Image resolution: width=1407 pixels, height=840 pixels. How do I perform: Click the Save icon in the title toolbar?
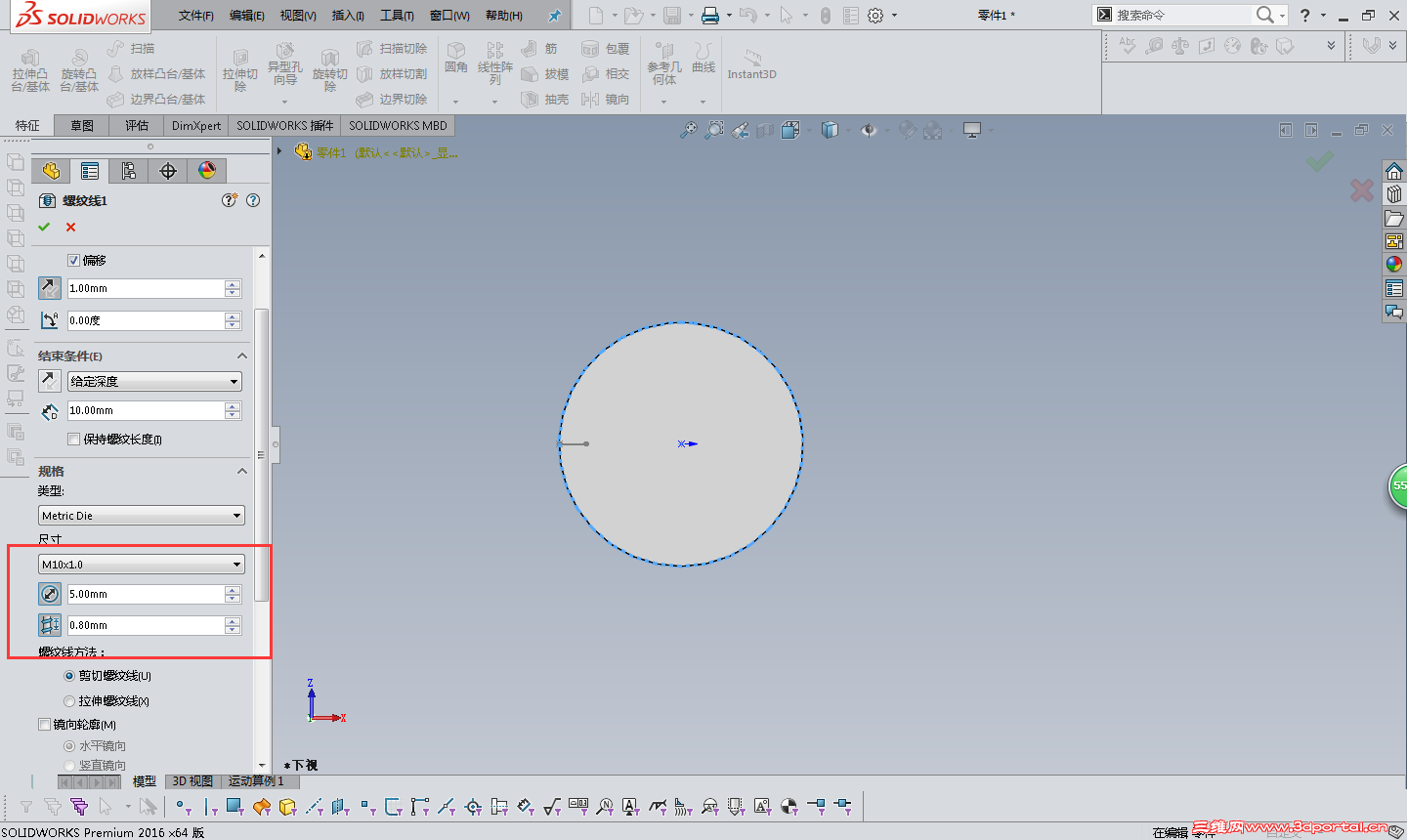click(672, 16)
